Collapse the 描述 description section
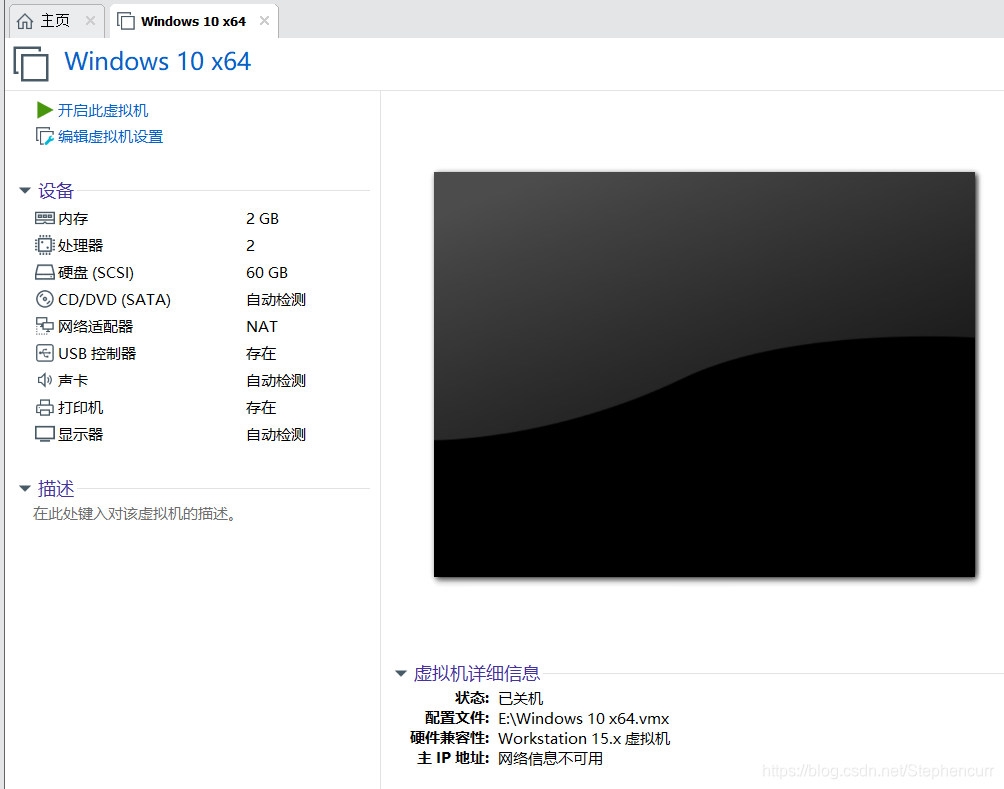The image size is (1004, 789). pyautogui.click(x=25, y=488)
